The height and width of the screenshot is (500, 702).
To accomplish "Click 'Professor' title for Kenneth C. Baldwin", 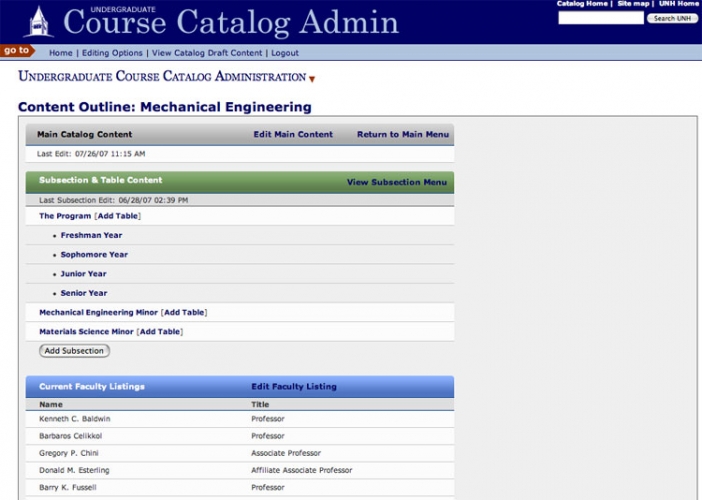I will [x=268, y=419].
